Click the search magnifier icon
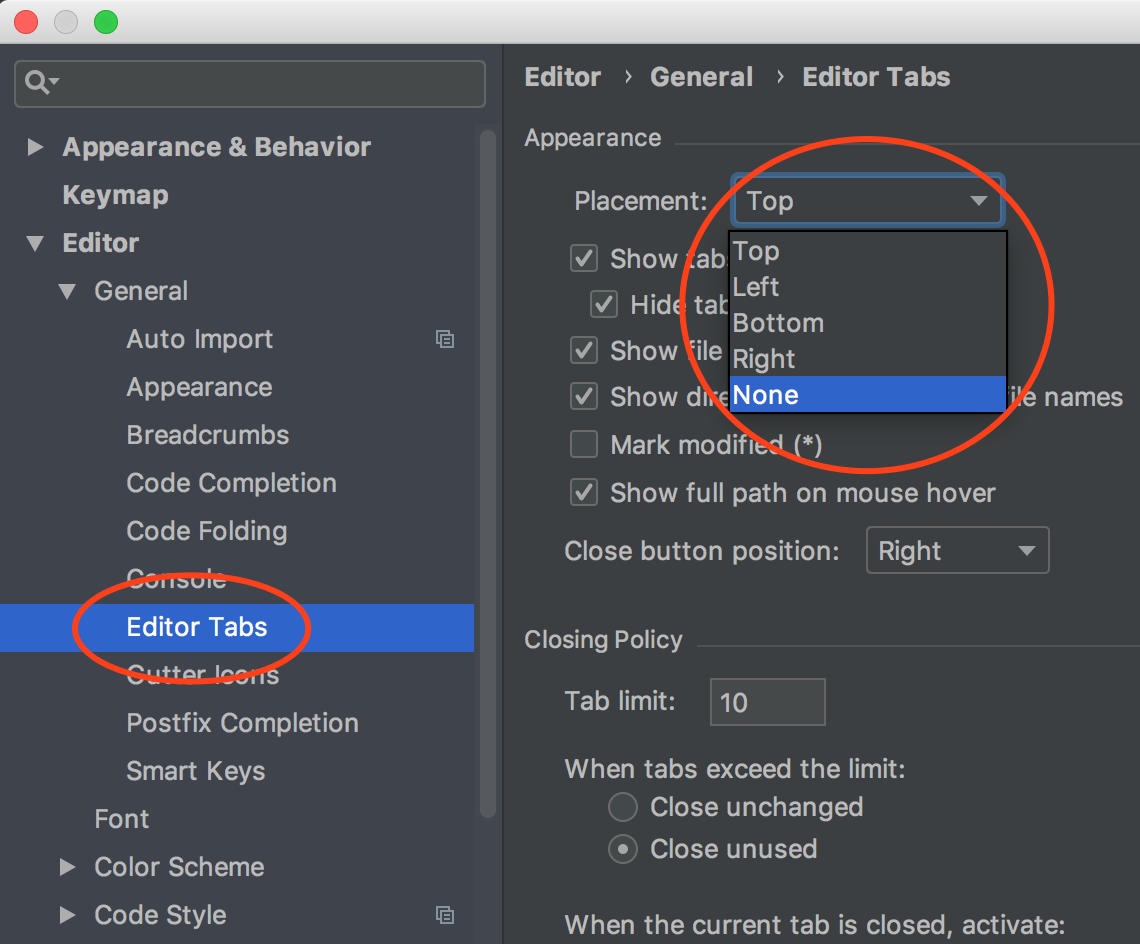 tap(41, 82)
